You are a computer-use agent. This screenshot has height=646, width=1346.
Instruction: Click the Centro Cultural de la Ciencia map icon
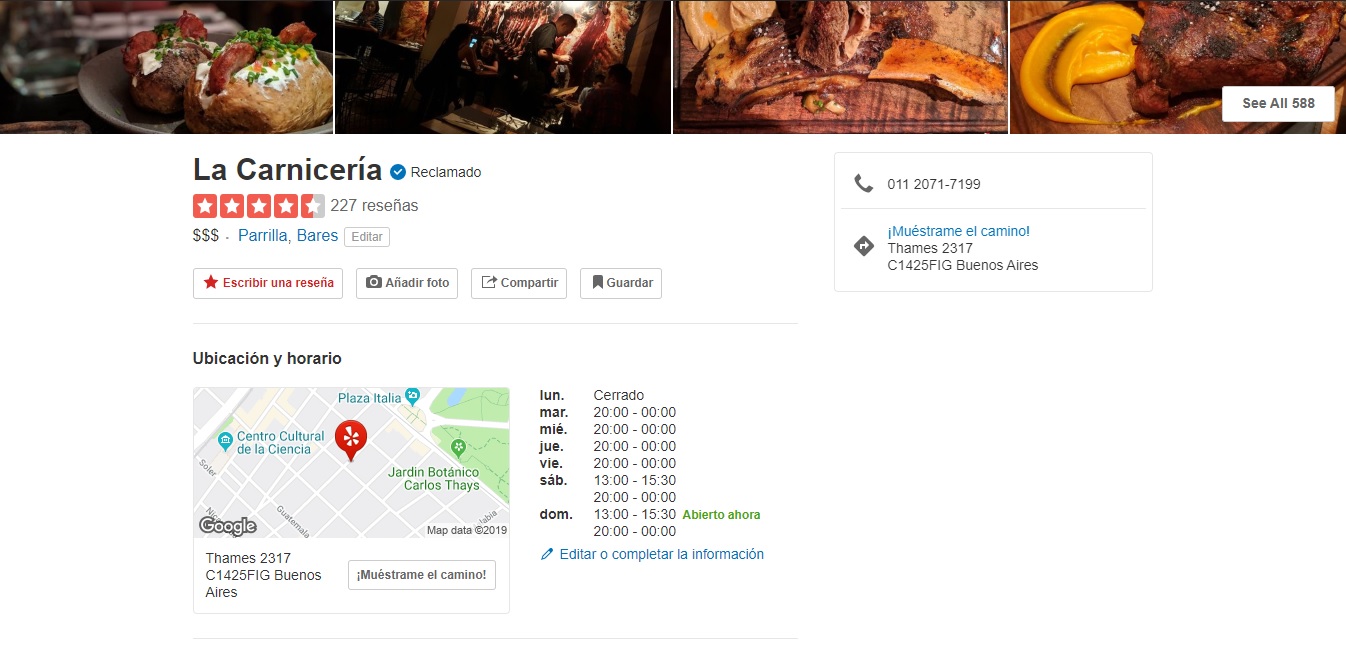[x=226, y=439]
